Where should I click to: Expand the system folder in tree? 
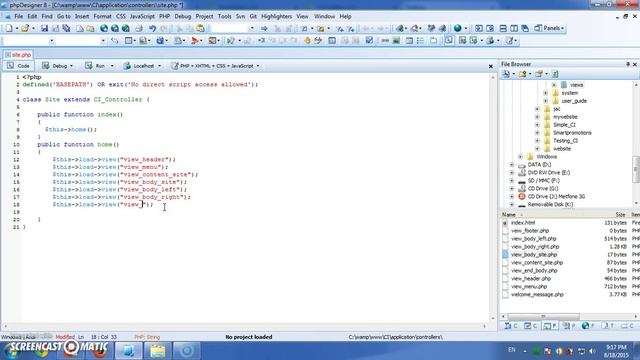pos(545,93)
